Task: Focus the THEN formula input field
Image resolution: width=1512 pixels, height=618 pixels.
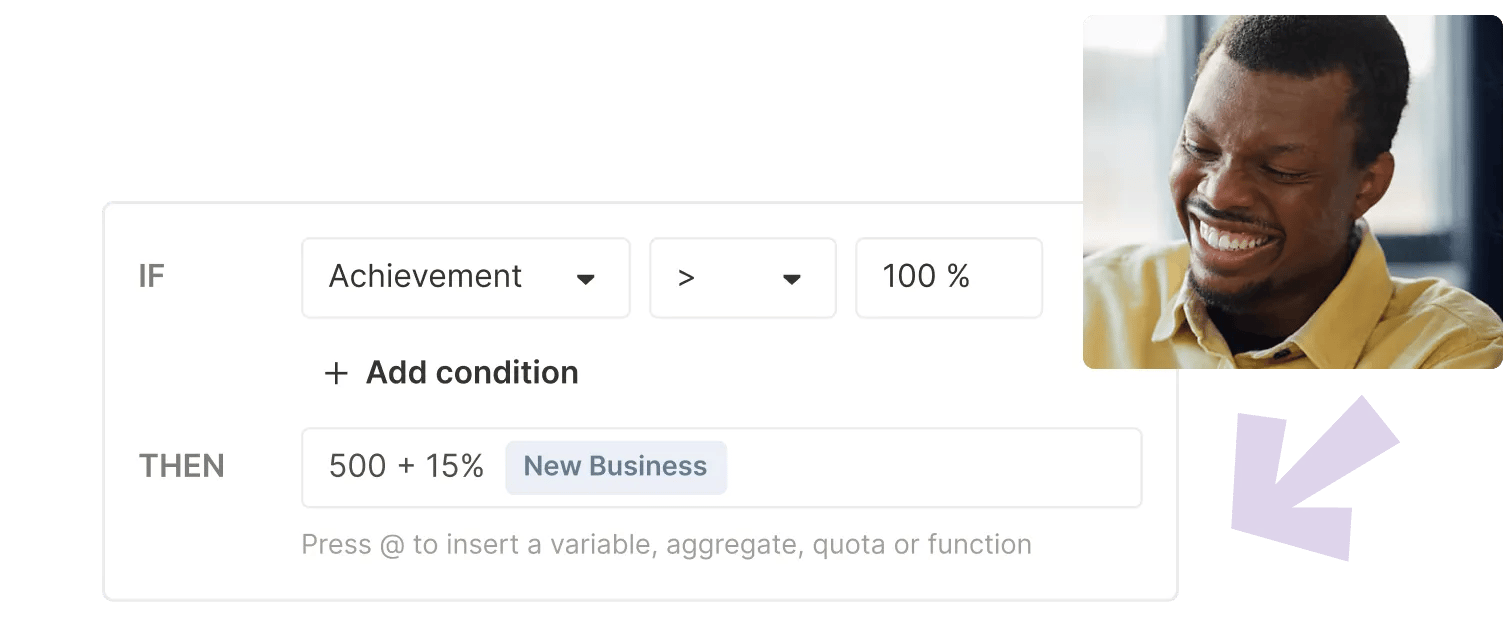Action: click(722, 468)
